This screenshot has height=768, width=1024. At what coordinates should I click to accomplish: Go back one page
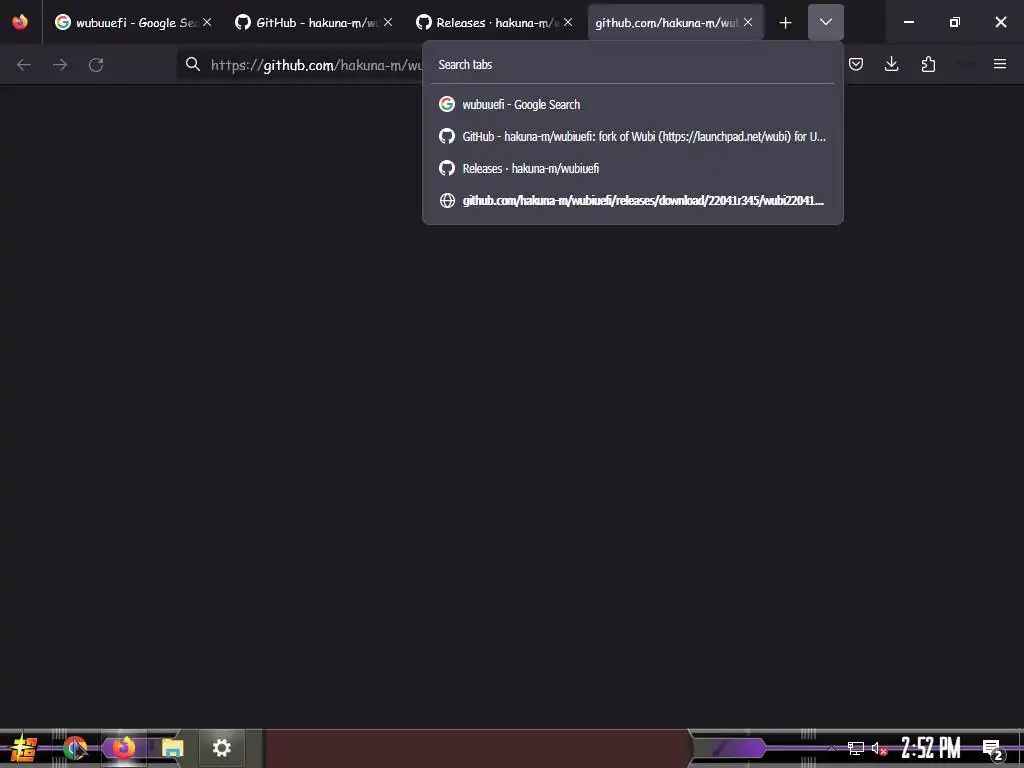coord(24,65)
